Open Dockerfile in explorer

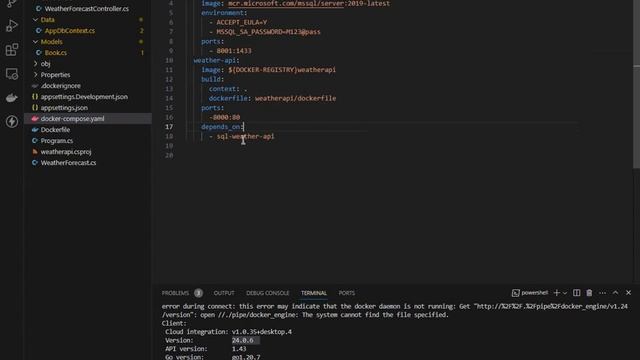click(55, 130)
